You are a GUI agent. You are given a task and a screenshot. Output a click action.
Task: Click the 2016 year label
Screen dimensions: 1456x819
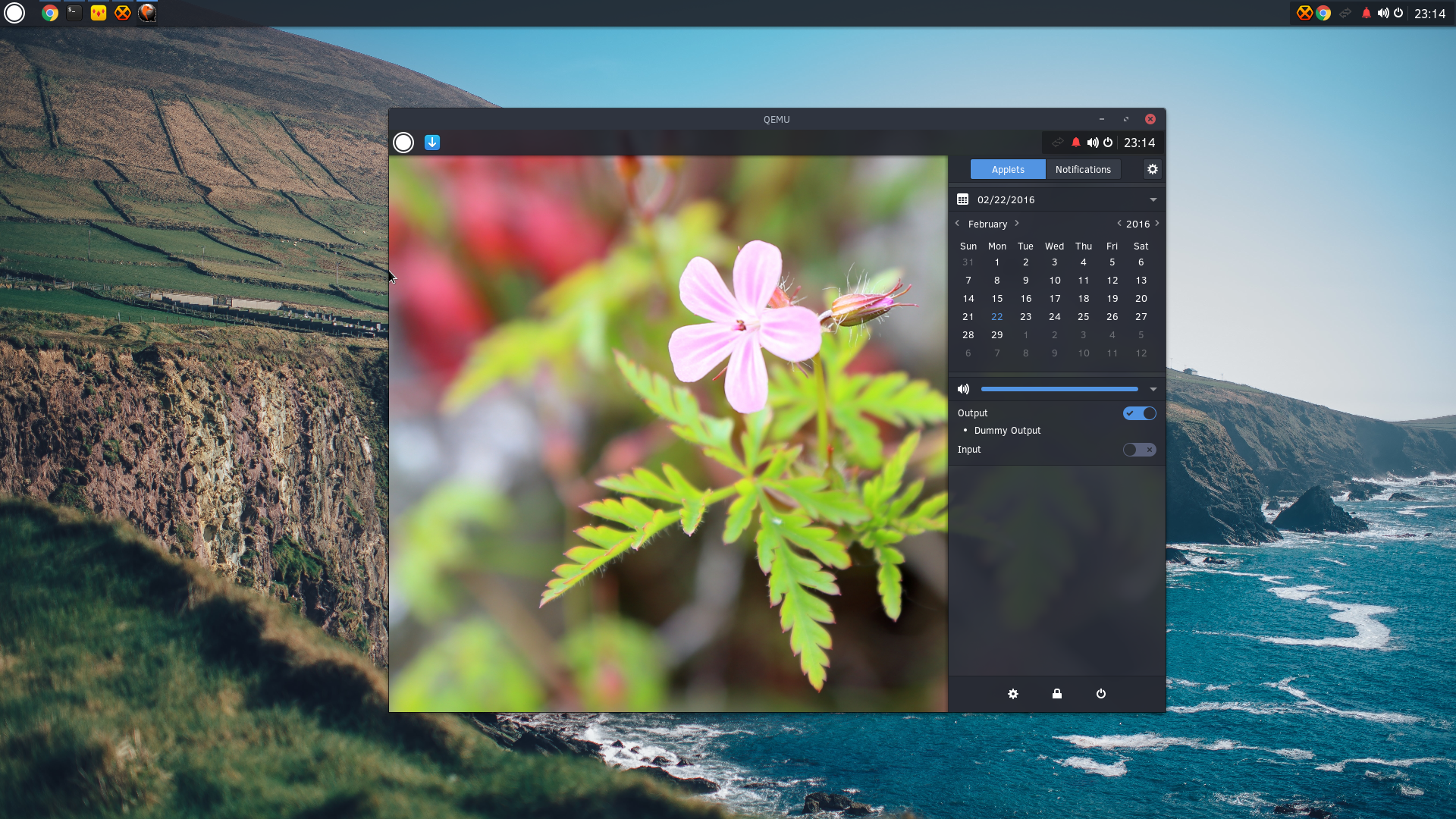click(1137, 224)
